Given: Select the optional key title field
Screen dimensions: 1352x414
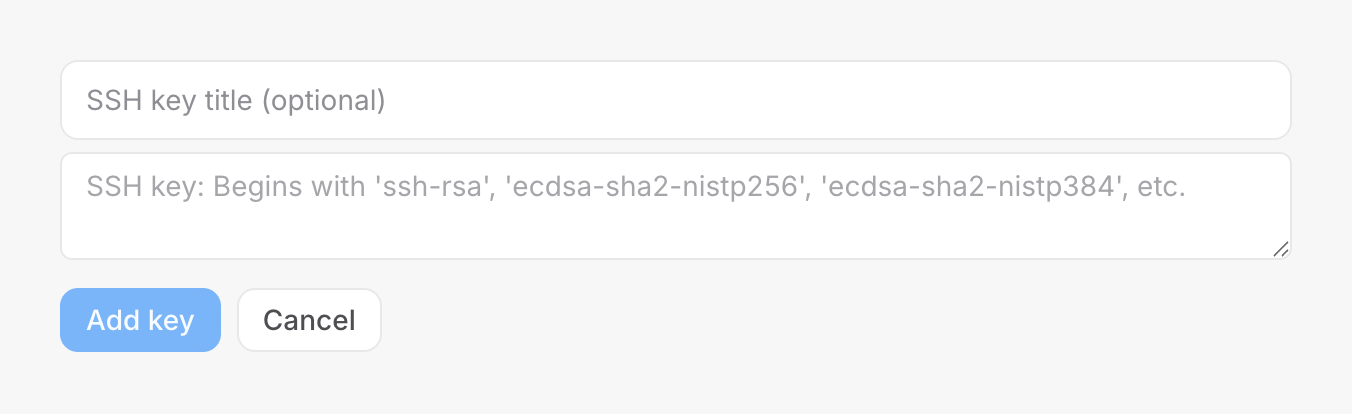Looking at the screenshot, I should (x=675, y=100).
